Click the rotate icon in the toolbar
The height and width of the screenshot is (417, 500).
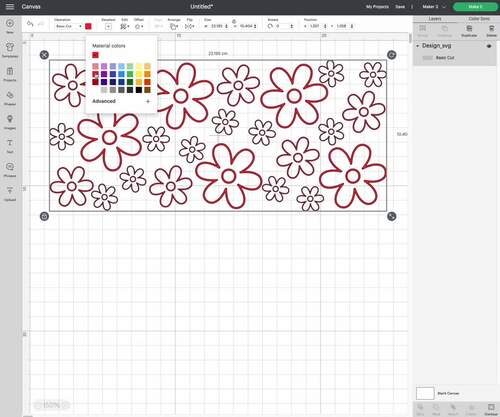click(x=270, y=26)
